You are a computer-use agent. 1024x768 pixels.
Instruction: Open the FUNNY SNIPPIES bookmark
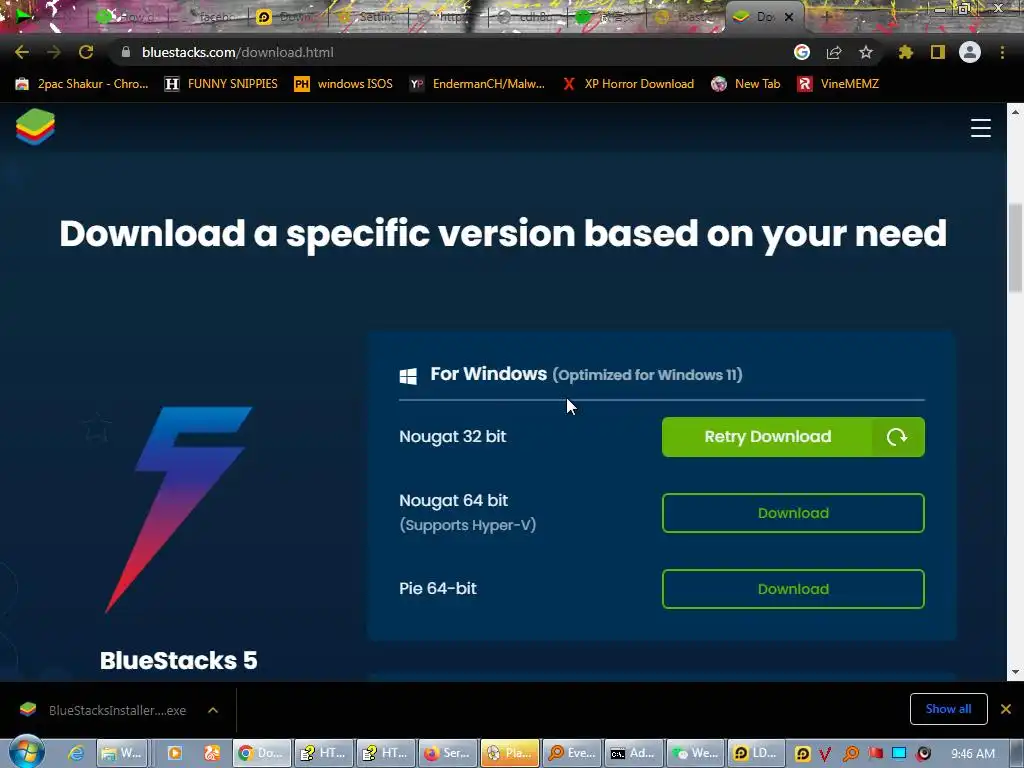221,84
